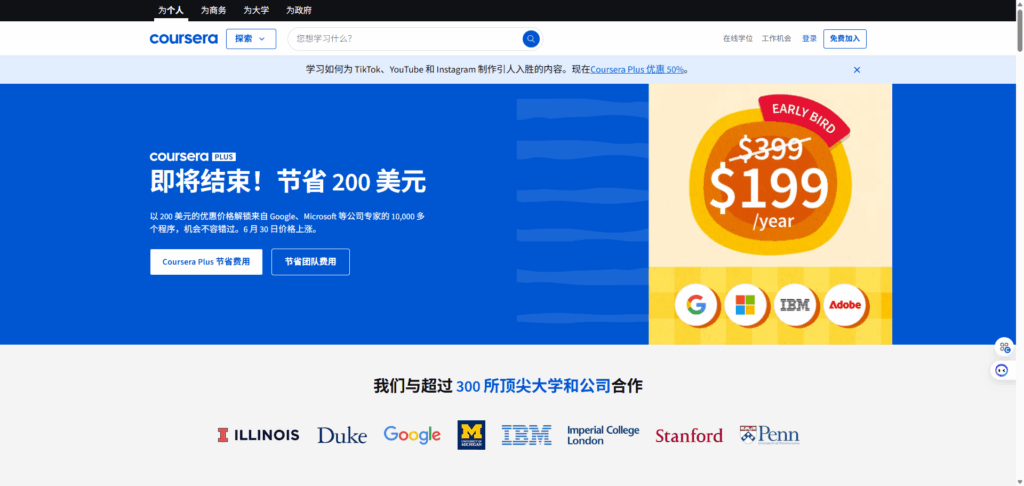This screenshot has width=1024, height=486.
Task: Open the 工作机会 link
Action: (776, 39)
